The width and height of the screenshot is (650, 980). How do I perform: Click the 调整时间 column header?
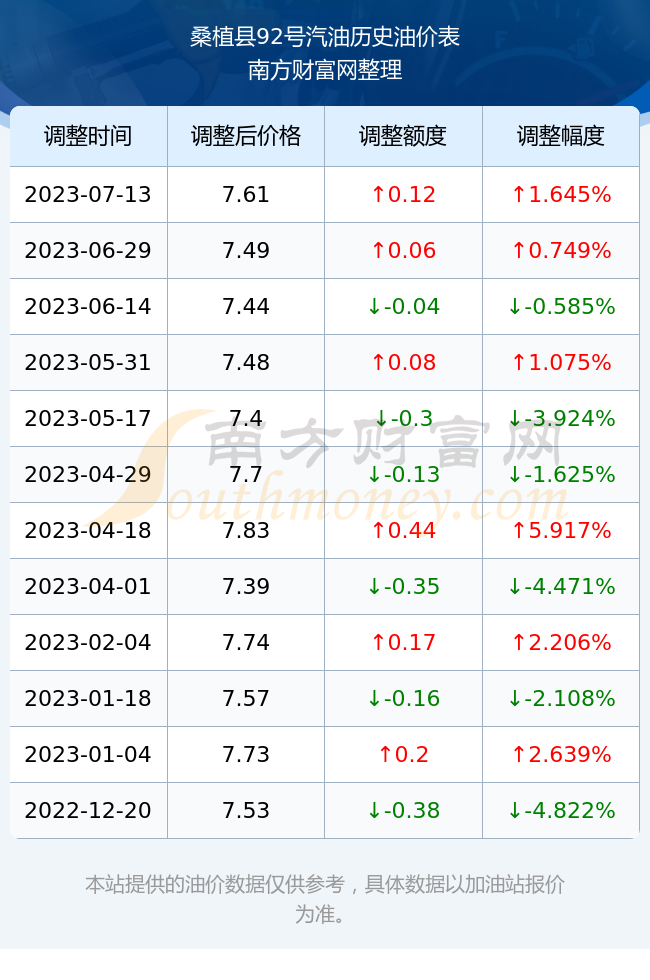pos(88,136)
